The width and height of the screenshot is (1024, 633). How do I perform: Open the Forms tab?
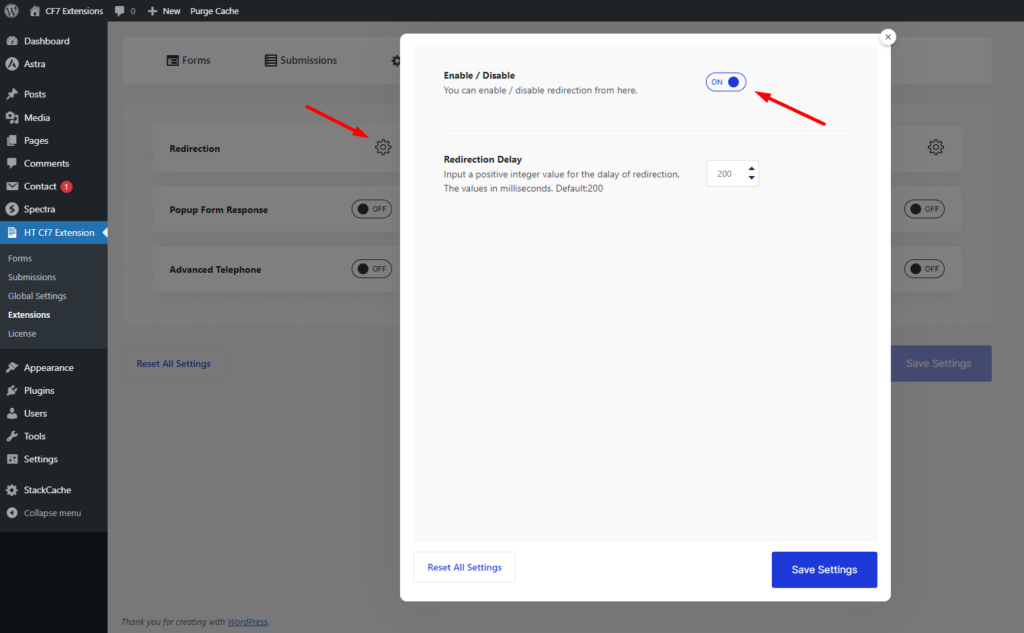tap(188, 60)
